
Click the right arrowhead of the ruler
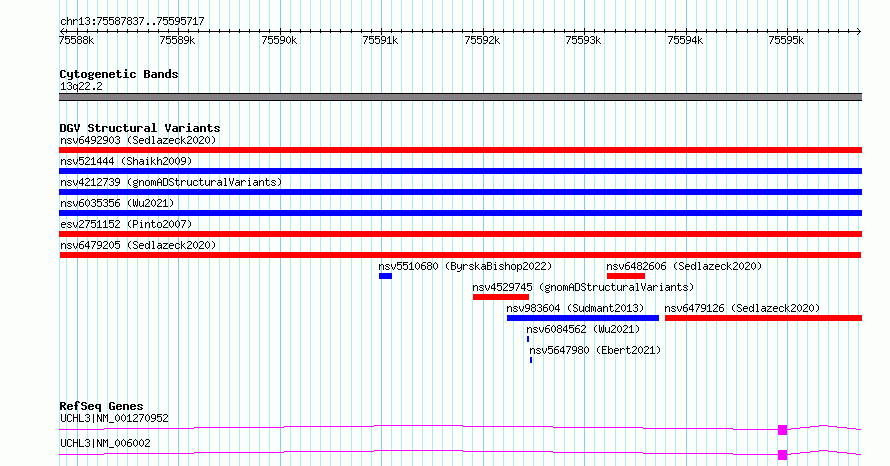click(859, 31)
